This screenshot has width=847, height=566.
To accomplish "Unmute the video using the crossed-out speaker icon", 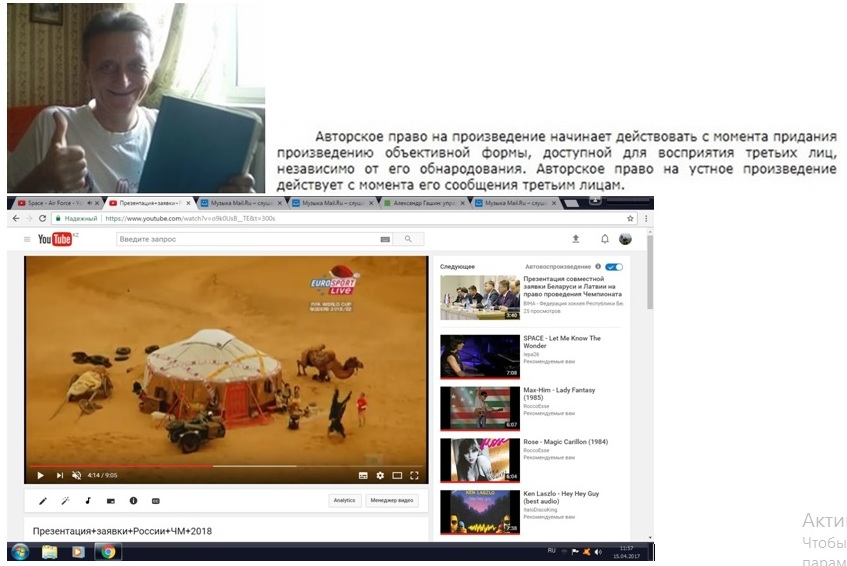I will pos(77,475).
